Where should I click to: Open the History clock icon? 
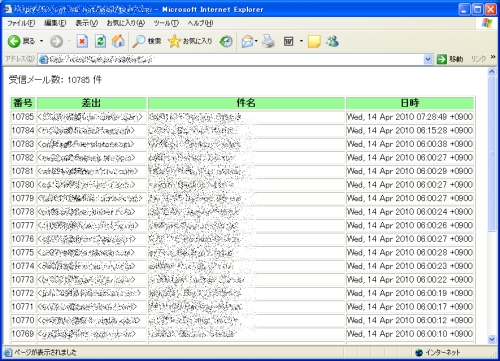[226, 41]
